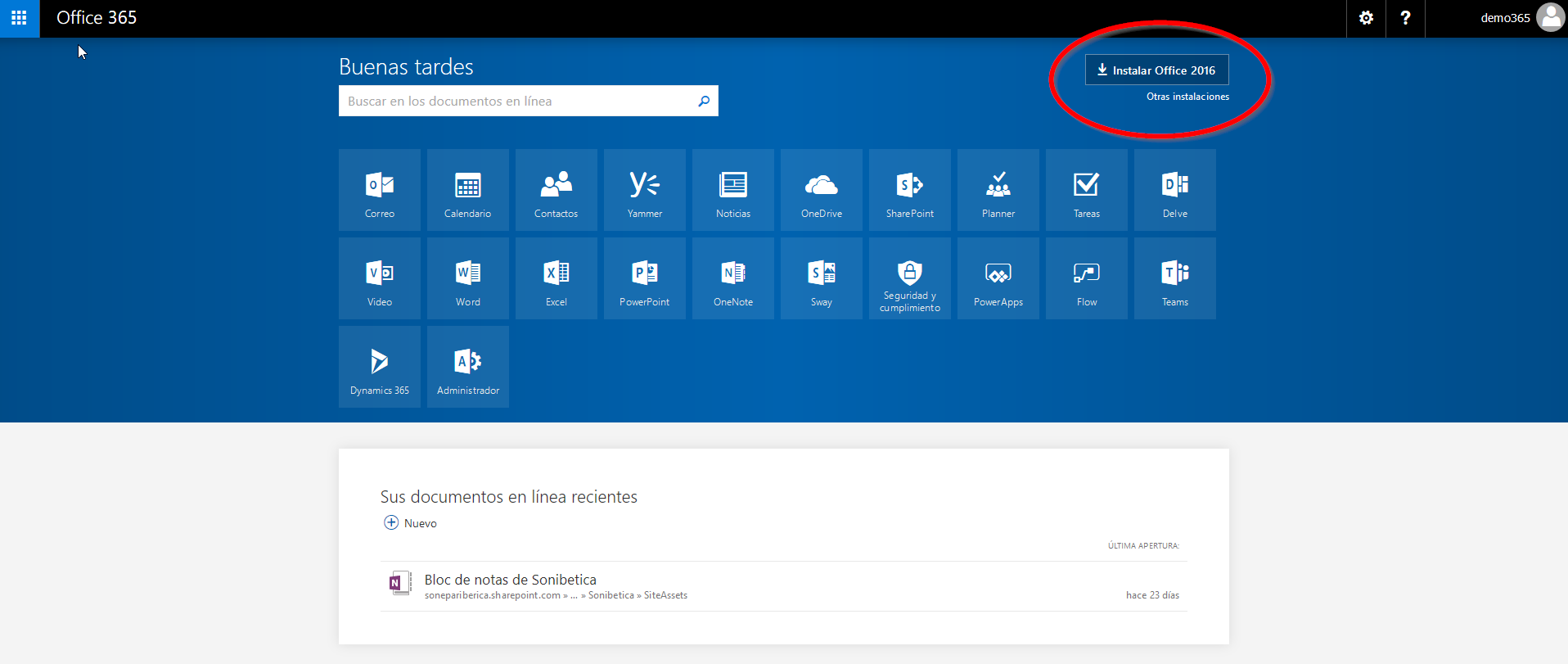Open Seguridad y cumplimiento tile
Image resolution: width=1568 pixels, height=664 pixels.
[x=910, y=278]
